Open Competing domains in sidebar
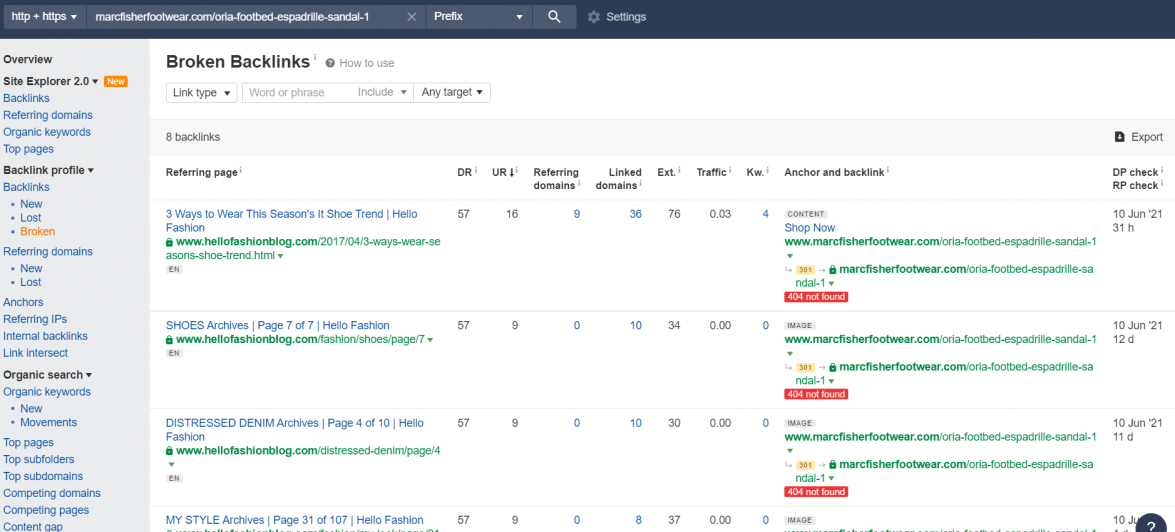This screenshot has width=1175, height=532. pos(52,493)
